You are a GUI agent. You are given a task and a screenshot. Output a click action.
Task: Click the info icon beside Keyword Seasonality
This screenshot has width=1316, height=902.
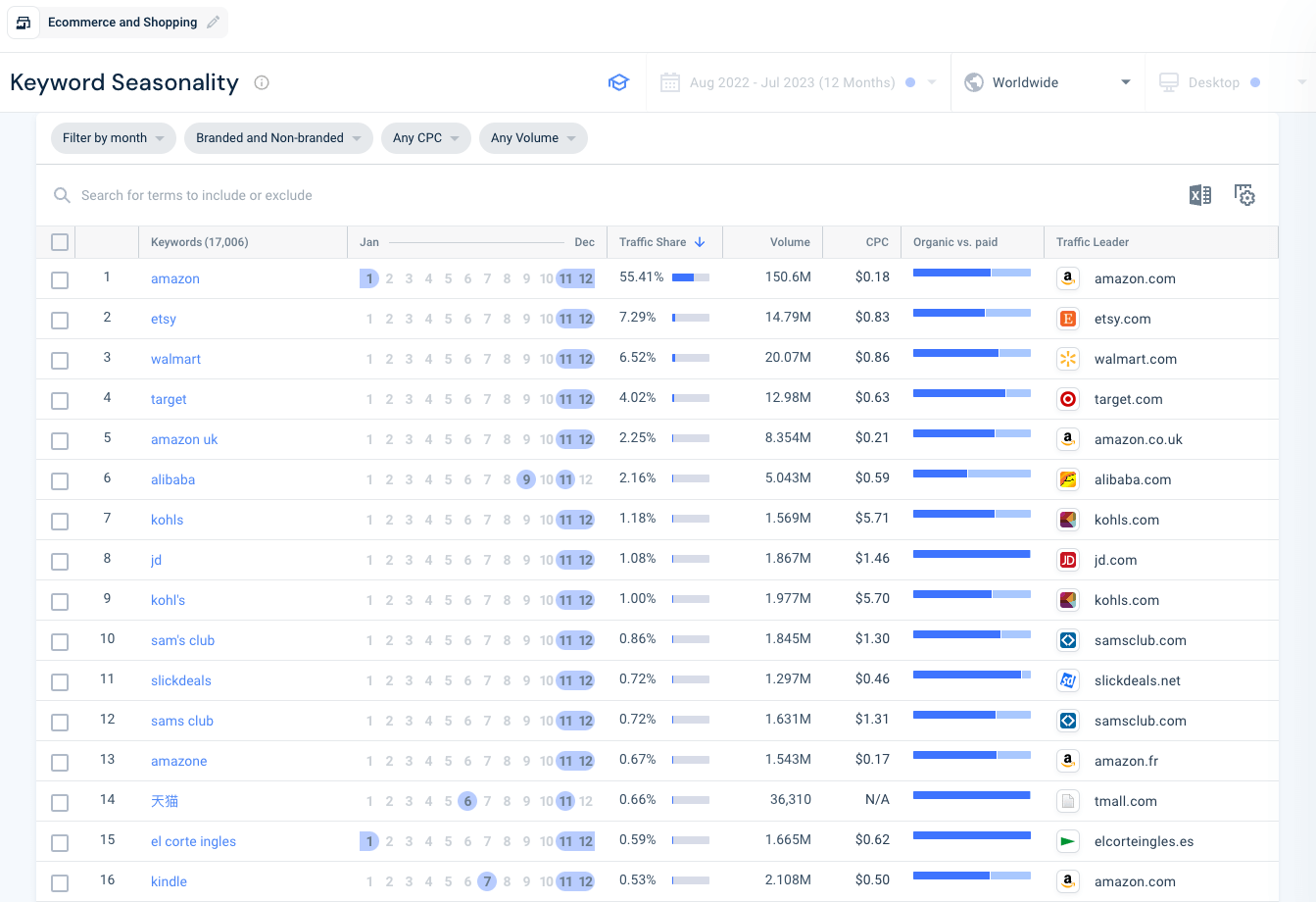[261, 82]
